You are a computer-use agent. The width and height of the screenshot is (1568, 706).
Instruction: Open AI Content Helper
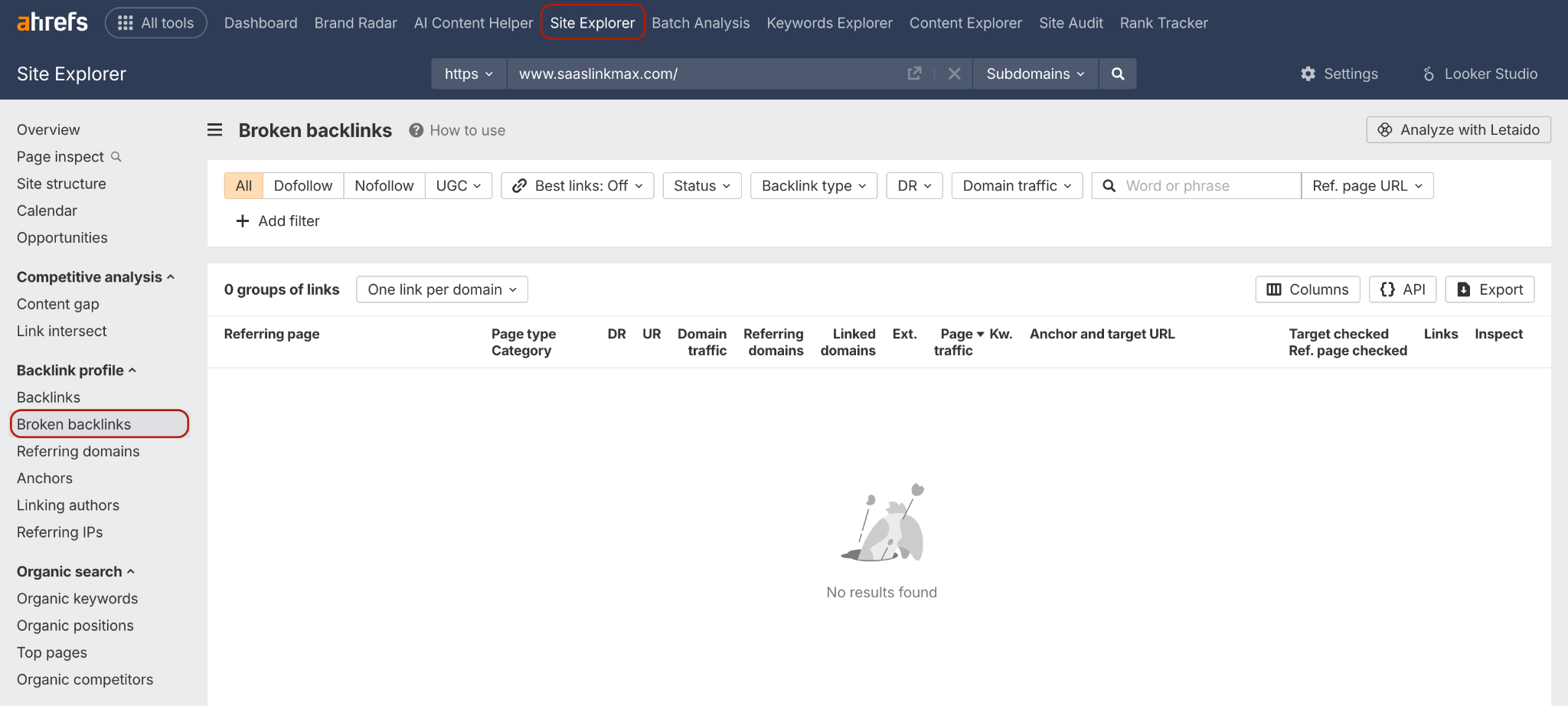pyautogui.click(x=473, y=23)
